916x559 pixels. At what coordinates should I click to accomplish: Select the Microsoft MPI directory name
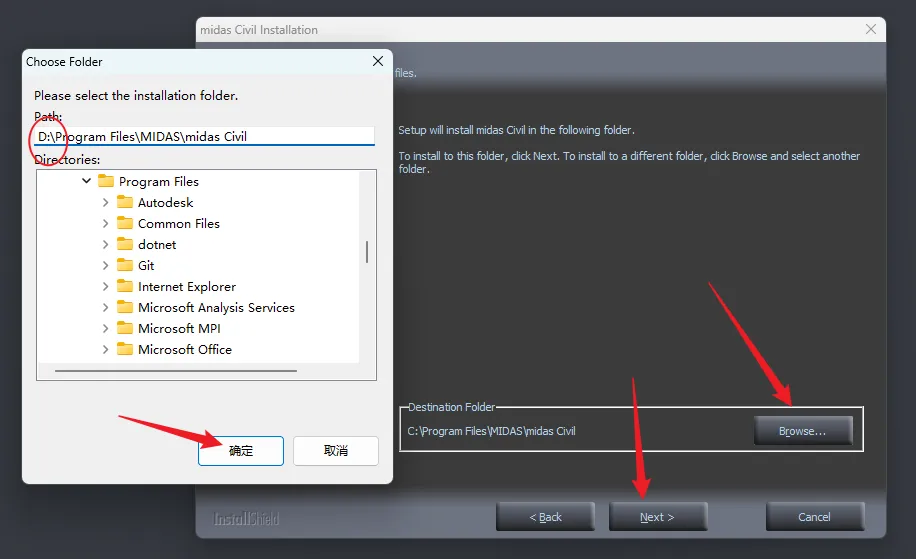pyautogui.click(x=179, y=329)
